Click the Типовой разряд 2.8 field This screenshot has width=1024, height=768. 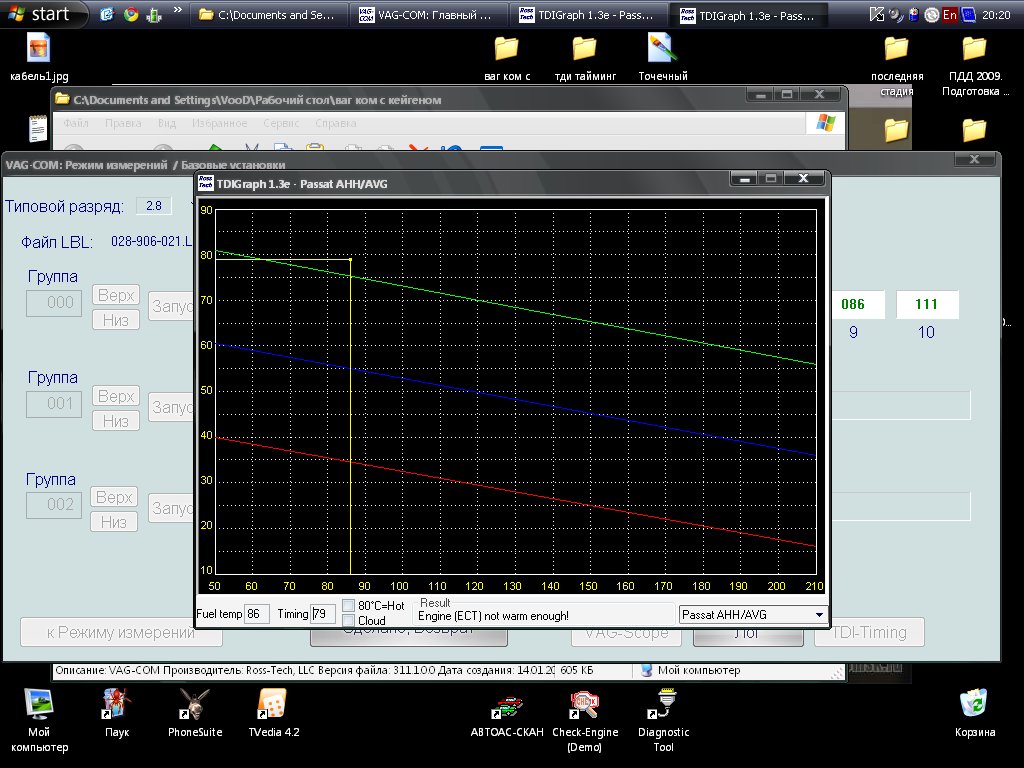[x=154, y=206]
